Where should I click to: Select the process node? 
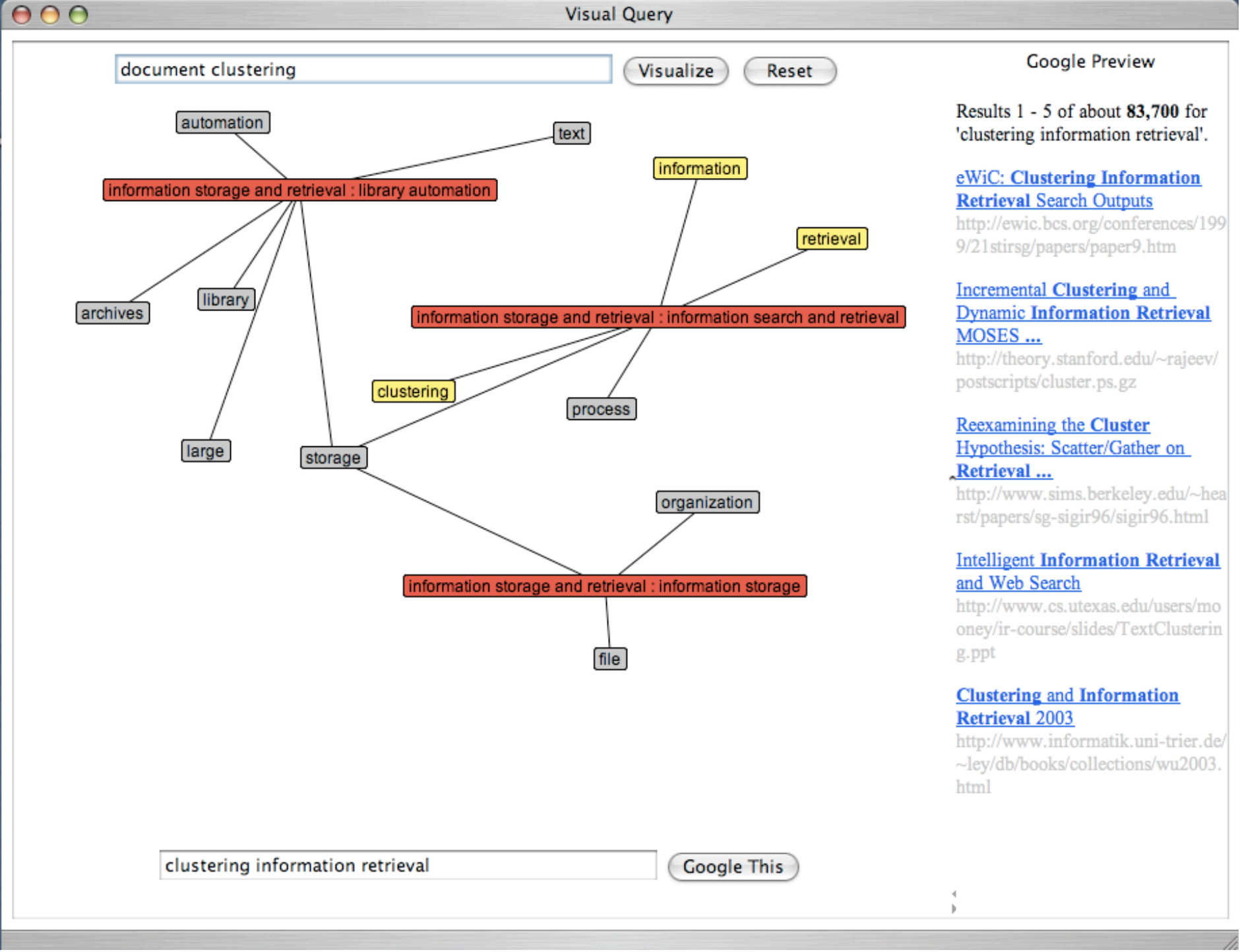[601, 409]
